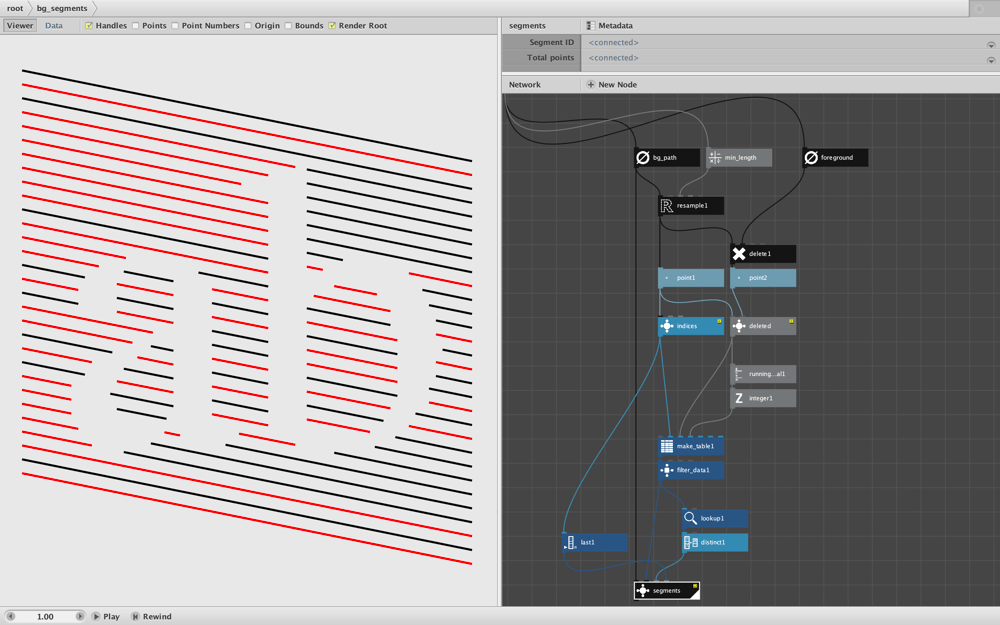
Task: Select the integer1 node's Z icon
Action: [739, 398]
